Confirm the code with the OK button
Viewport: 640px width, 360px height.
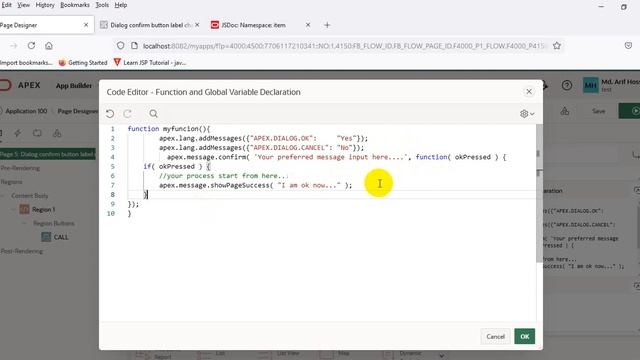pyautogui.click(x=524, y=336)
